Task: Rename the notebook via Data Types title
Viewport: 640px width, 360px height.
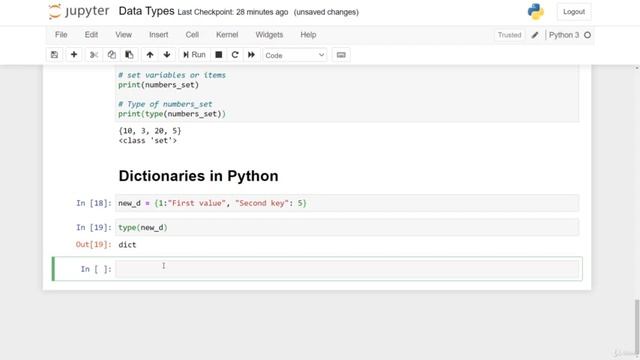Action: (x=146, y=11)
